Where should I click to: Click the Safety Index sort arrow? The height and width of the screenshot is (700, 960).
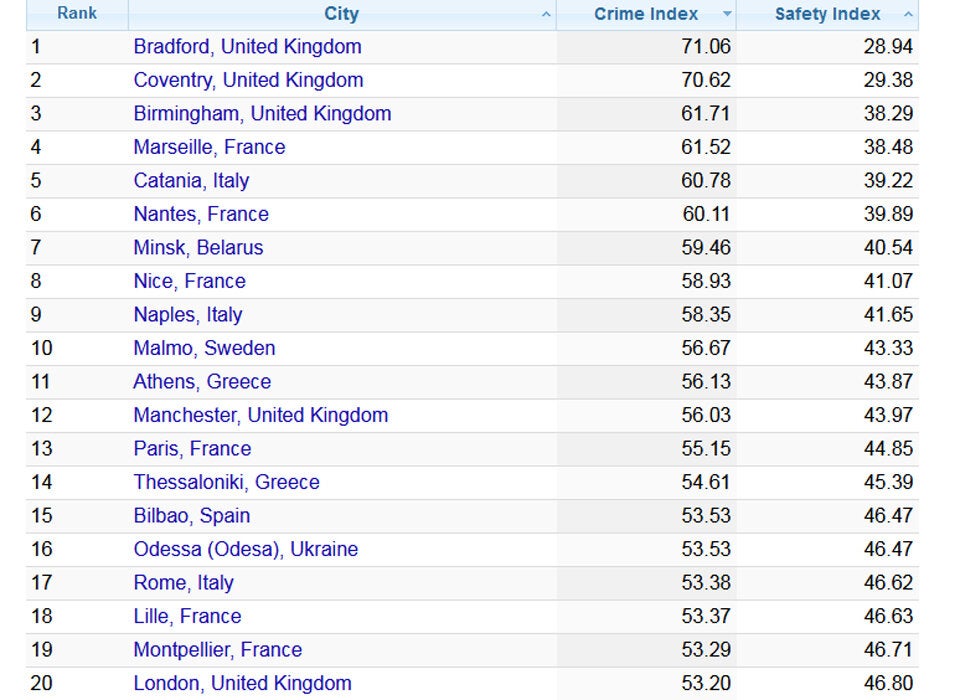coord(908,15)
